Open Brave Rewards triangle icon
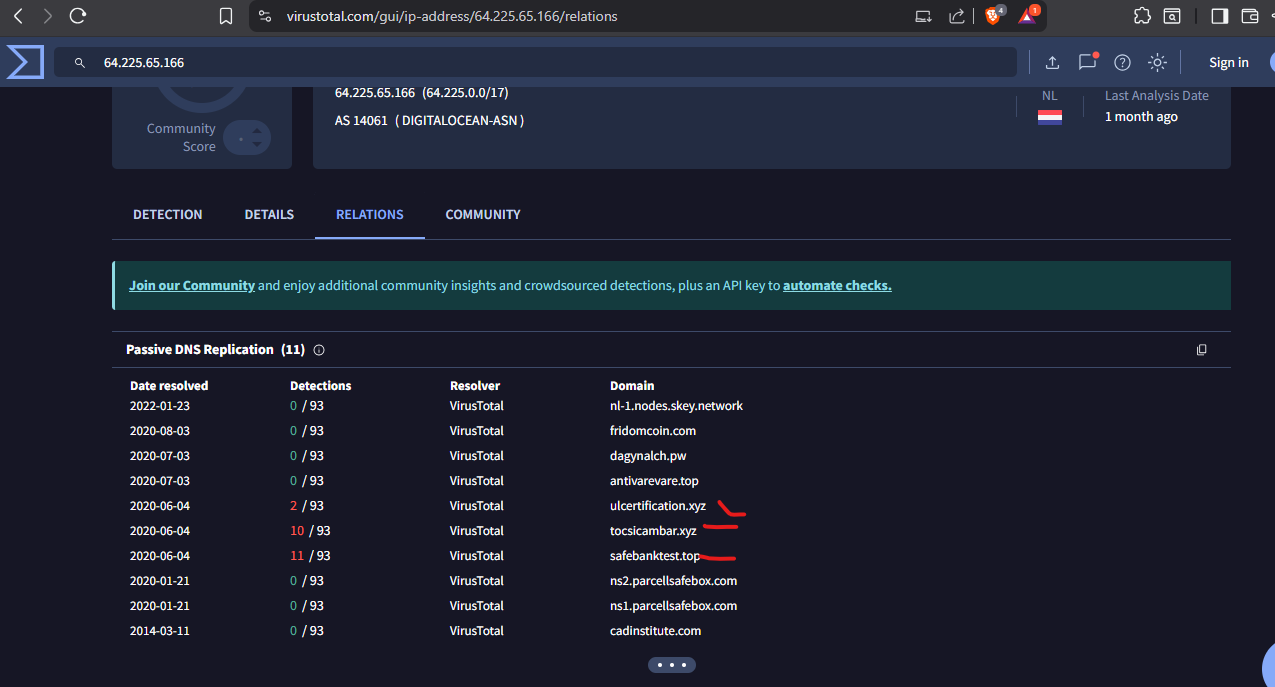Image resolution: width=1275 pixels, height=687 pixels. pyautogui.click(x=1029, y=16)
